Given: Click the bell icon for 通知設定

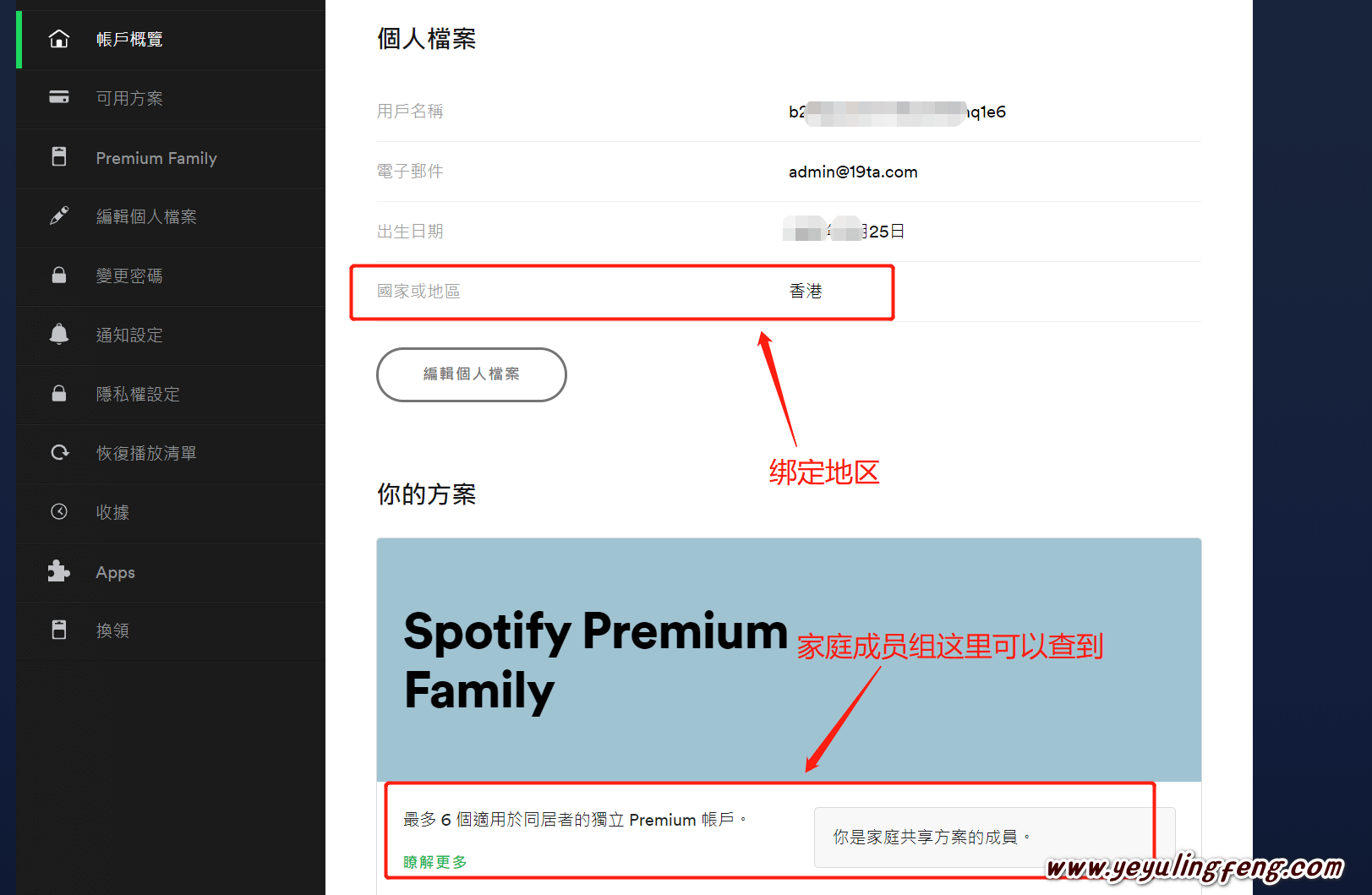Looking at the screenshot, I should [59, 334].
